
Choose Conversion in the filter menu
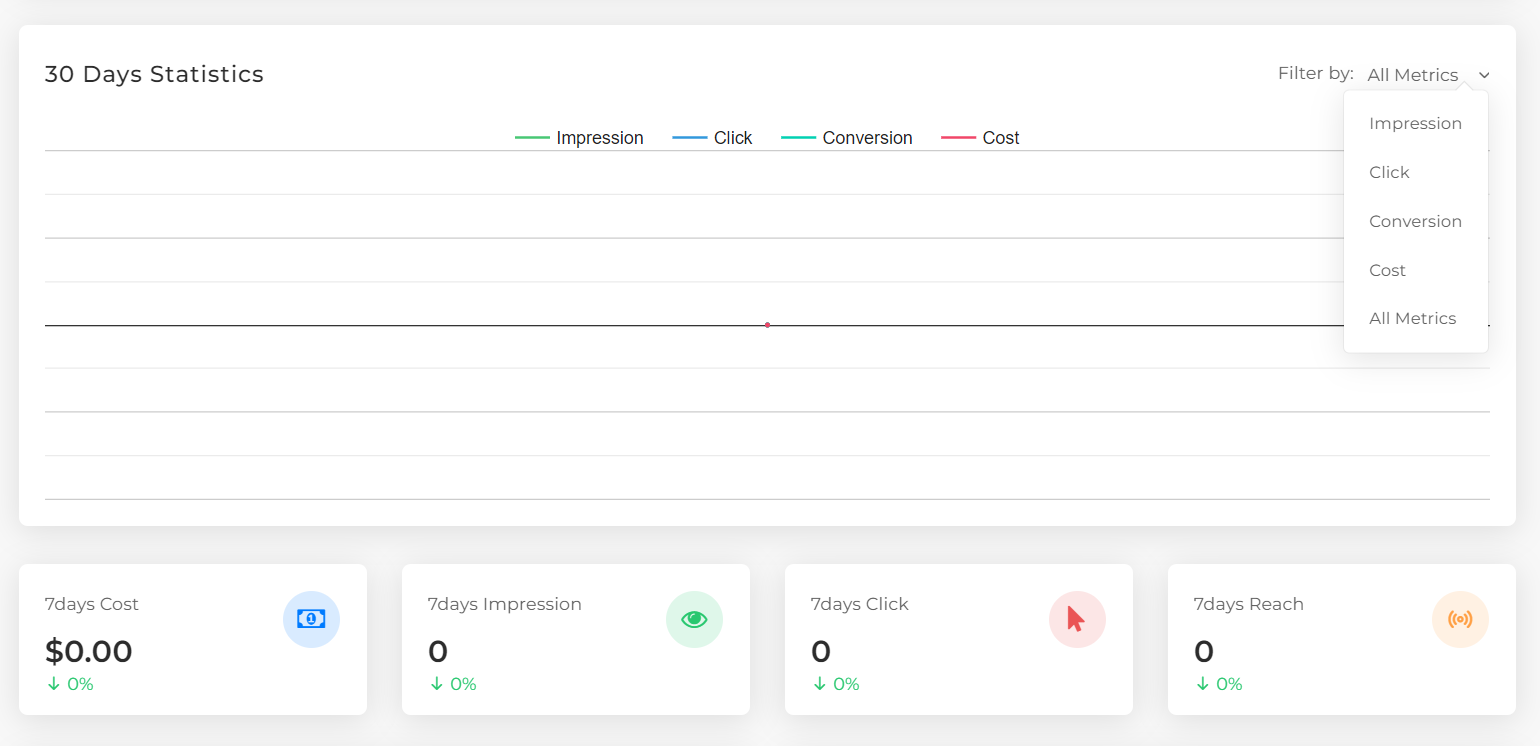point(1415,221)
